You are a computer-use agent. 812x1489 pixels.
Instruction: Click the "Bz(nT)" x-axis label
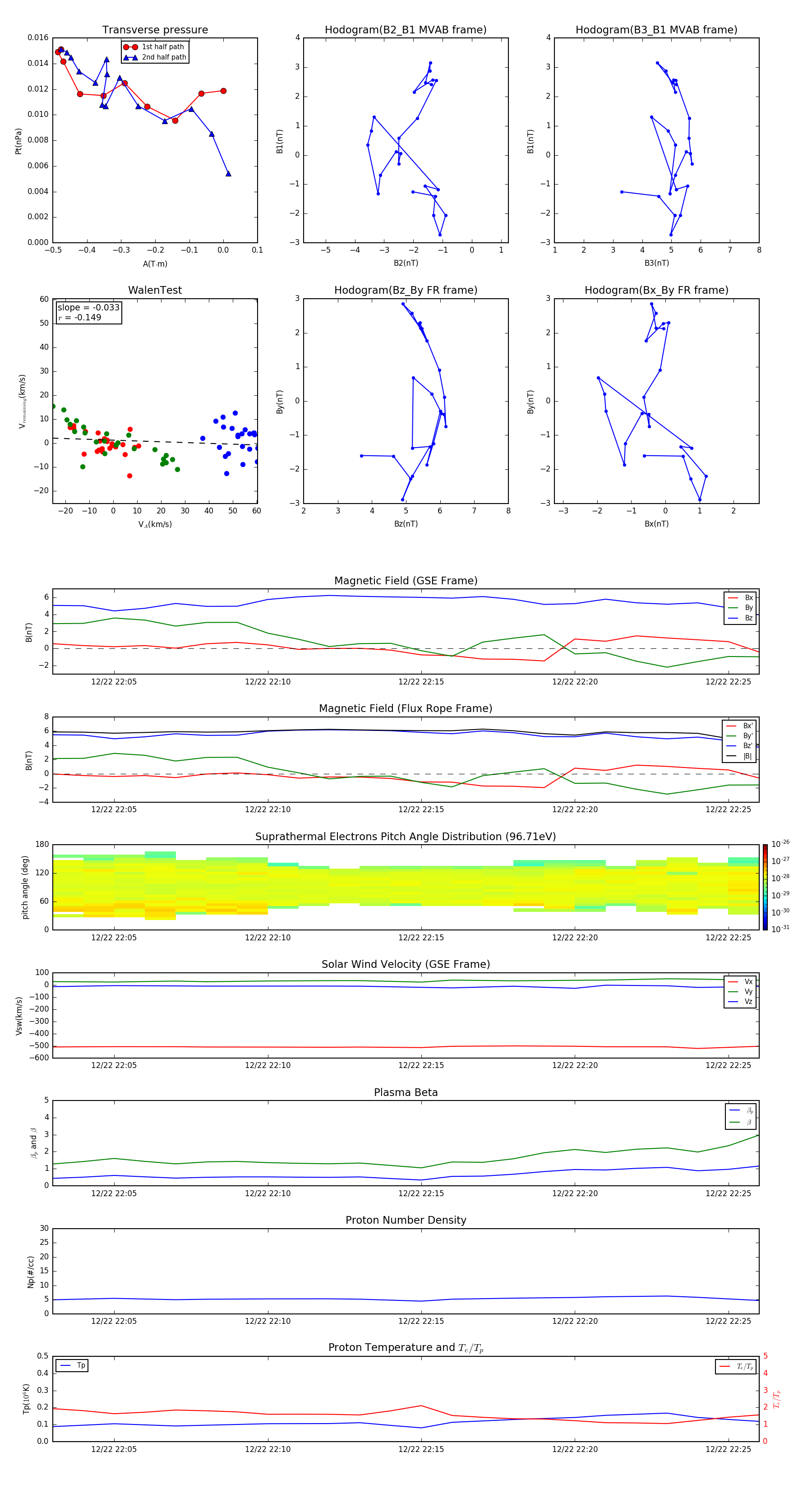406,524
